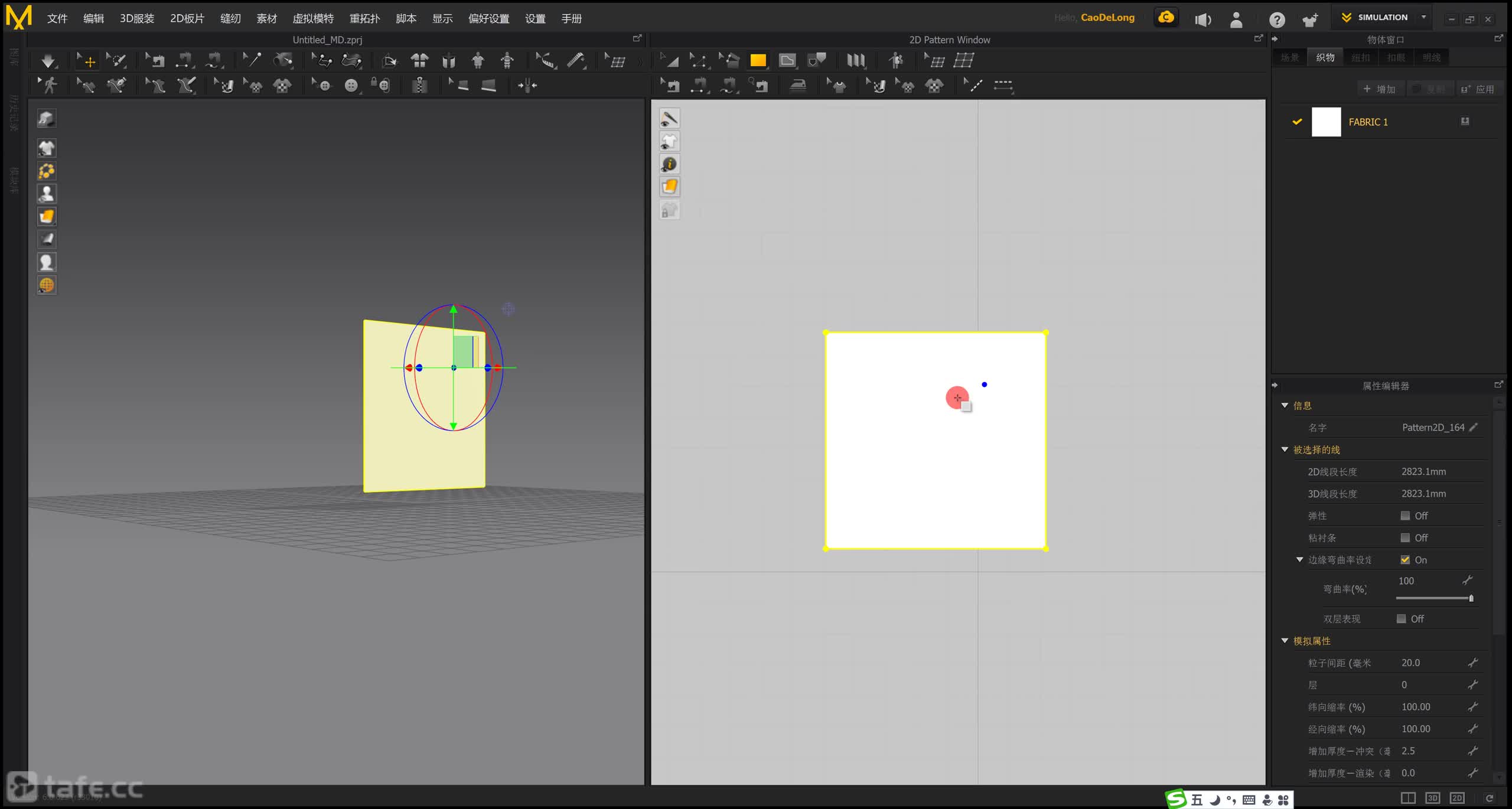Open the globe icon in 3D sidebar
1512x809 pixels.
coord(47,285)
